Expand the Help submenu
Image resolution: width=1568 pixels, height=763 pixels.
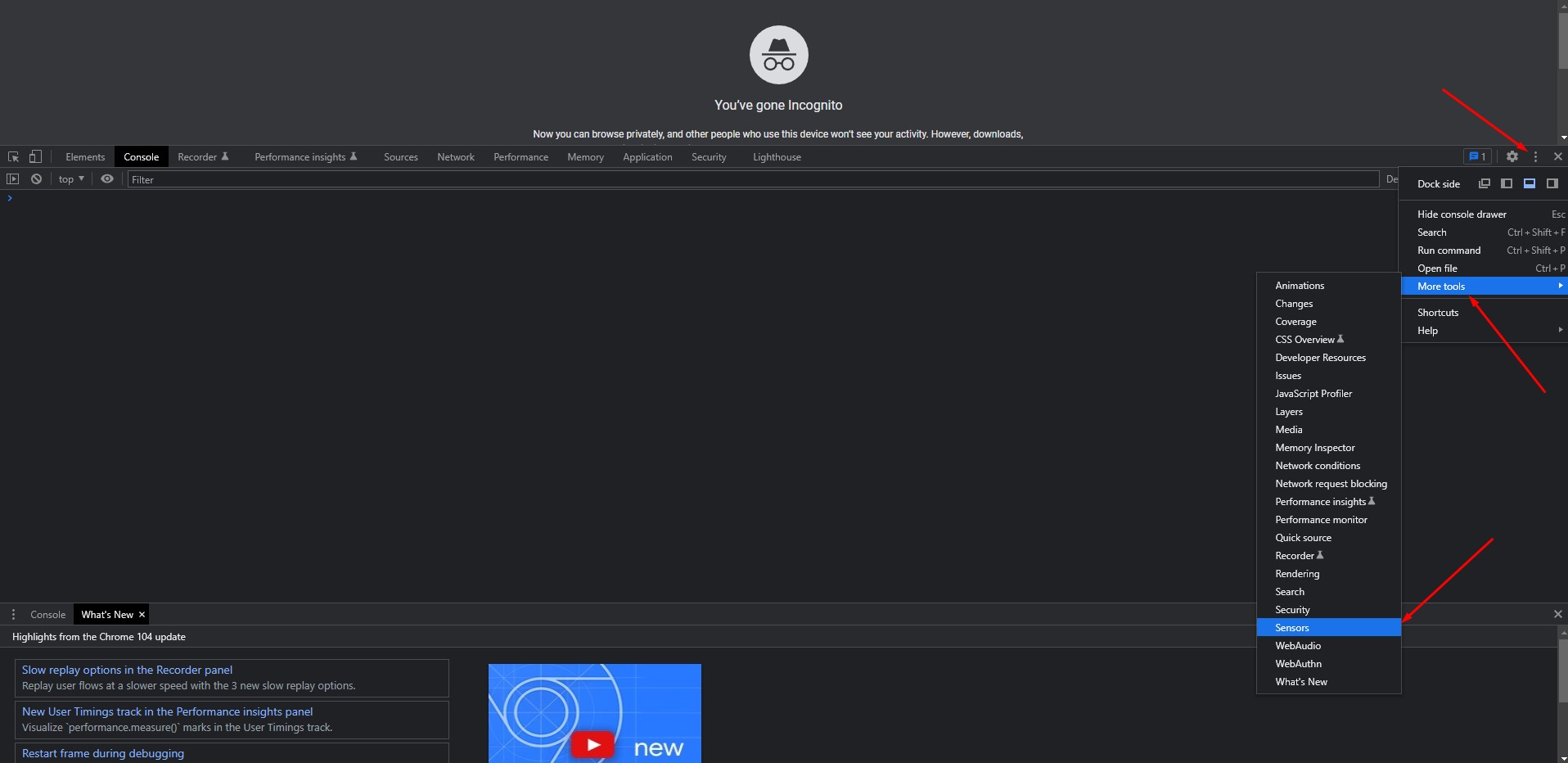click(1485, 330)
